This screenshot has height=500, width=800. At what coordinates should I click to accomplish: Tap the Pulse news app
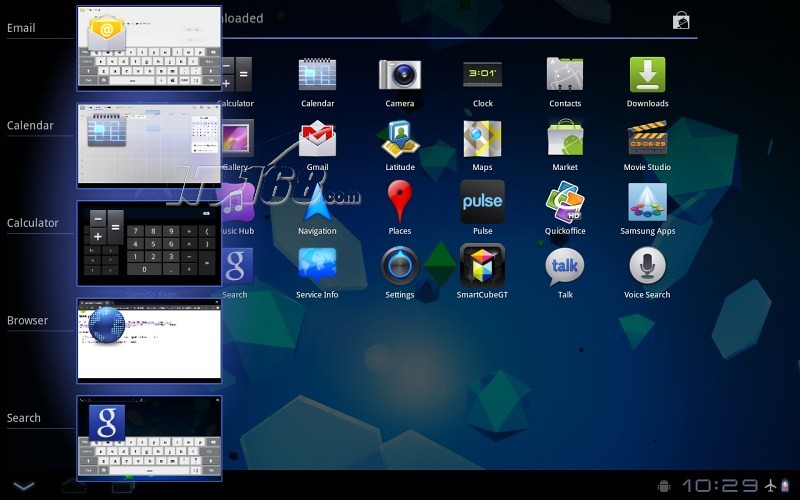pyautogui.click(x=482, y=203)
